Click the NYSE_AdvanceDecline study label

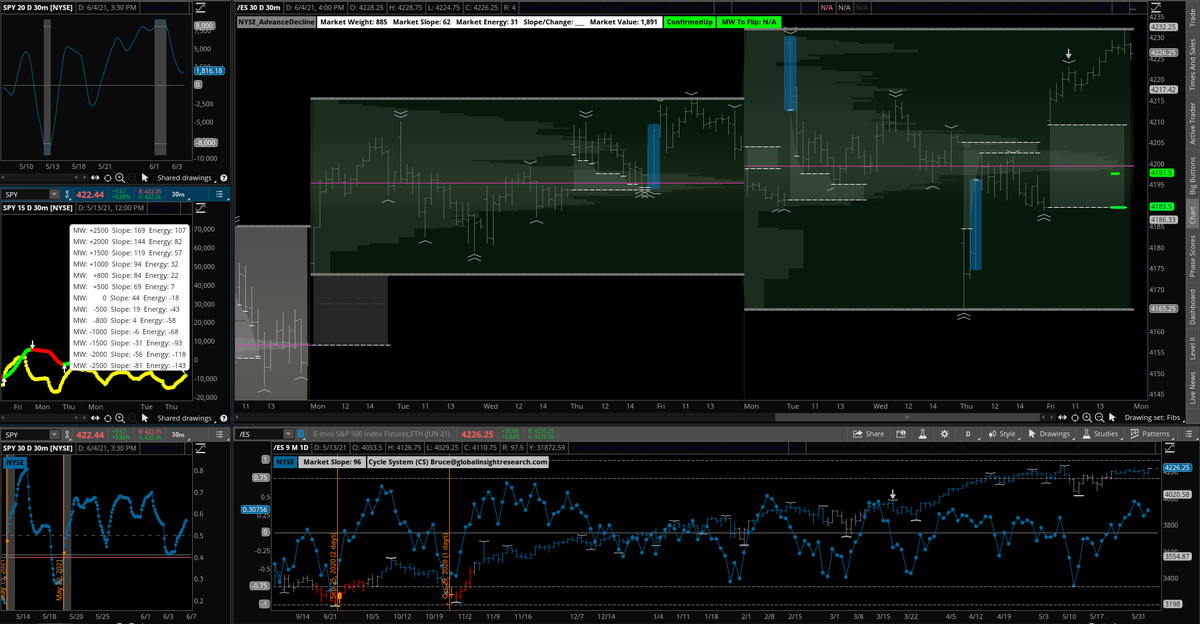click(276, 20)
